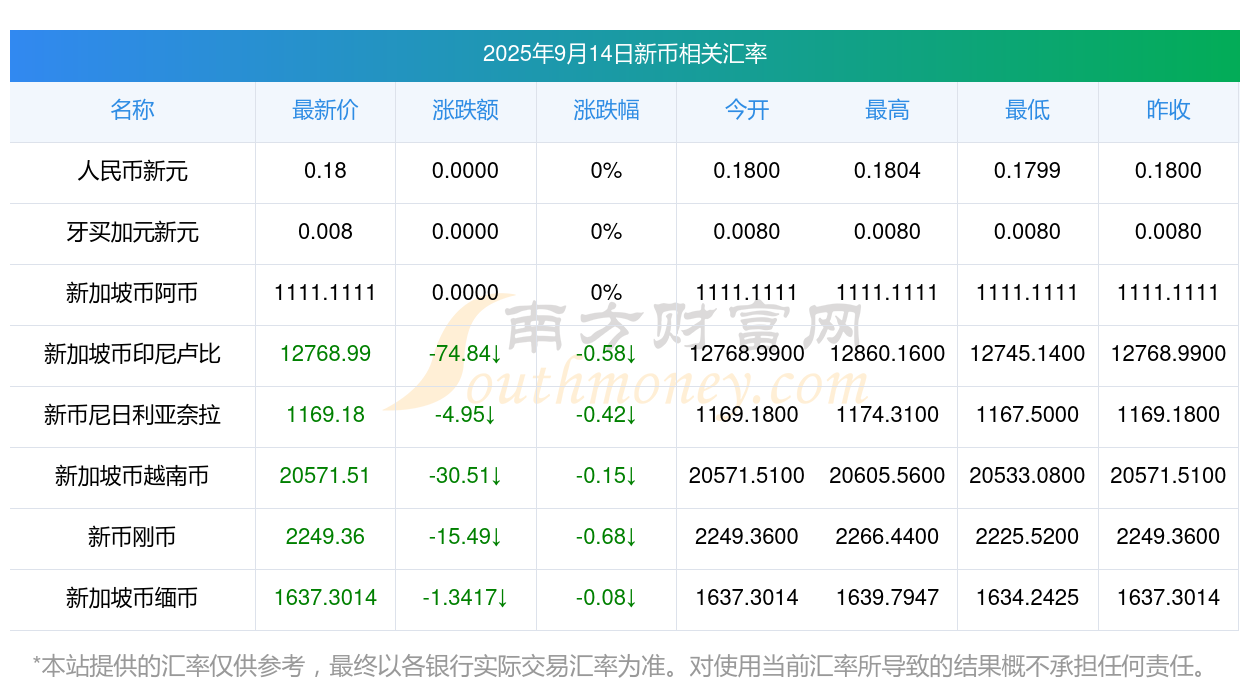Image resolution: width=1250 pixels, height=698 pixels.
Task: Click the row name 新加坡币印尼卢比
Action: tap(133, 354)
